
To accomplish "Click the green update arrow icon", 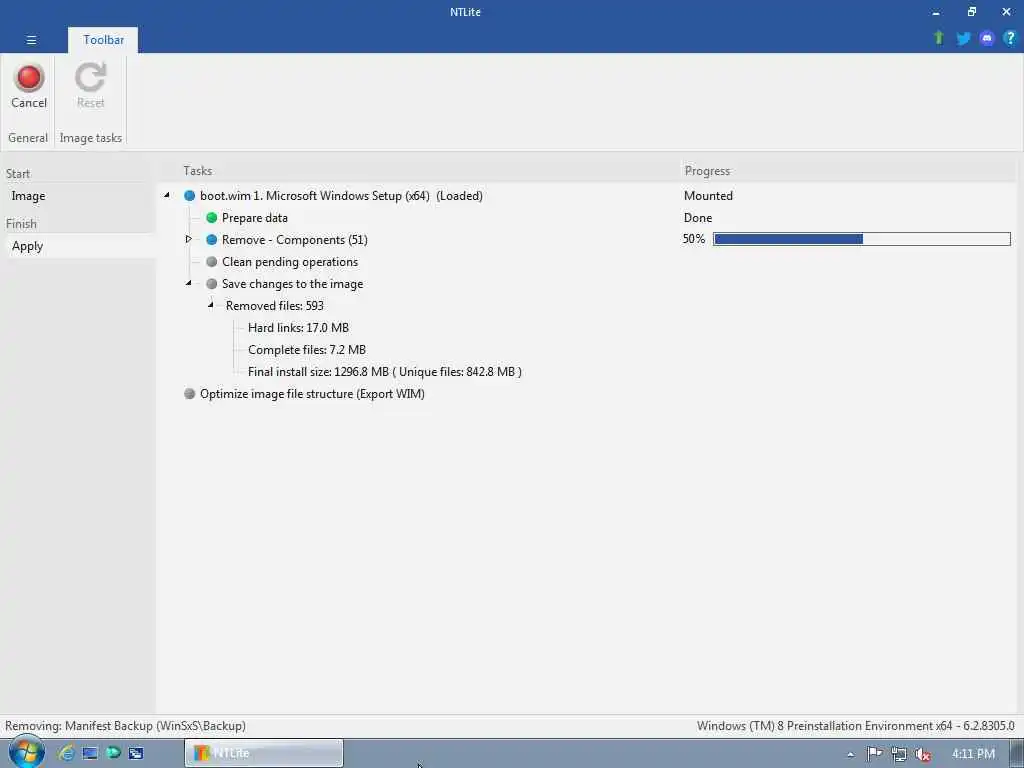I will coord(938,38).
